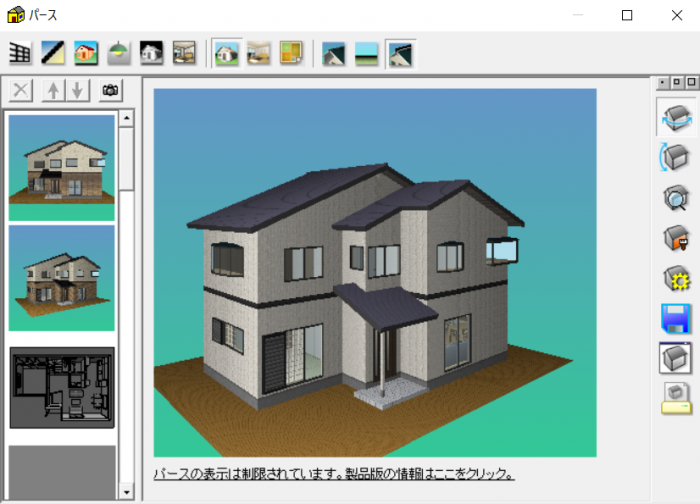Open front view house thumbnail
The width and height of the screenshot is (700, 504).
click(x=62, y=168)
